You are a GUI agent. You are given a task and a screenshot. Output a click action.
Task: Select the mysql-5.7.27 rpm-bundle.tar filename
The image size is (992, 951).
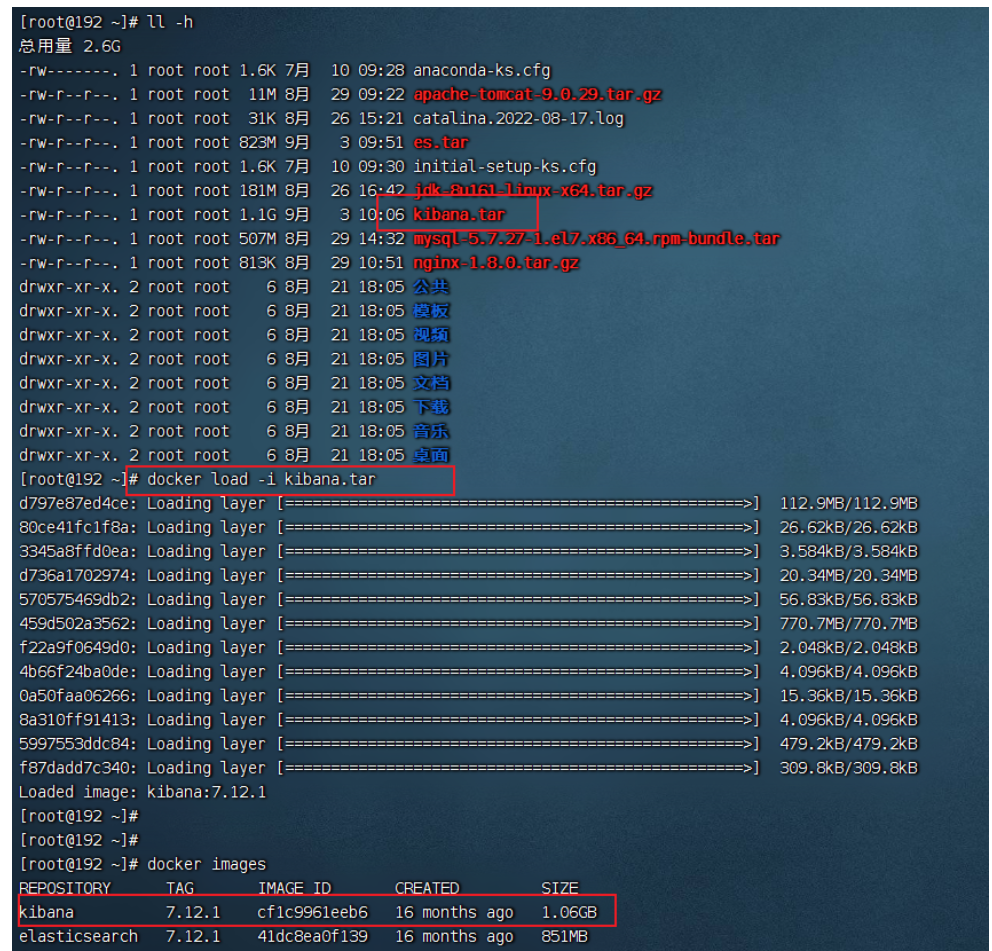596,239
